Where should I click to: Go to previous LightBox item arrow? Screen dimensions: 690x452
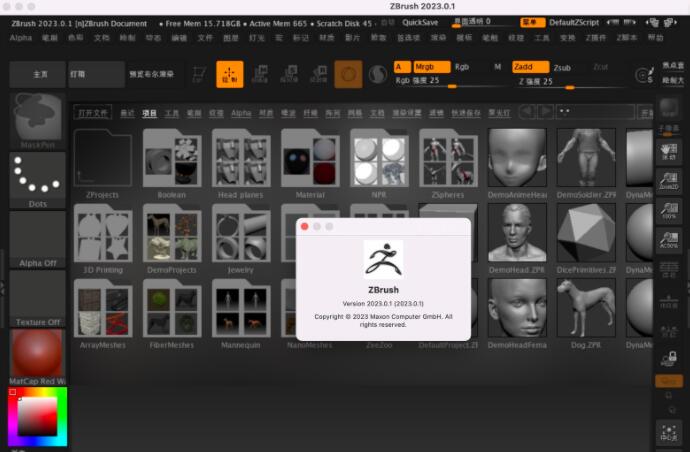point(526,112)
